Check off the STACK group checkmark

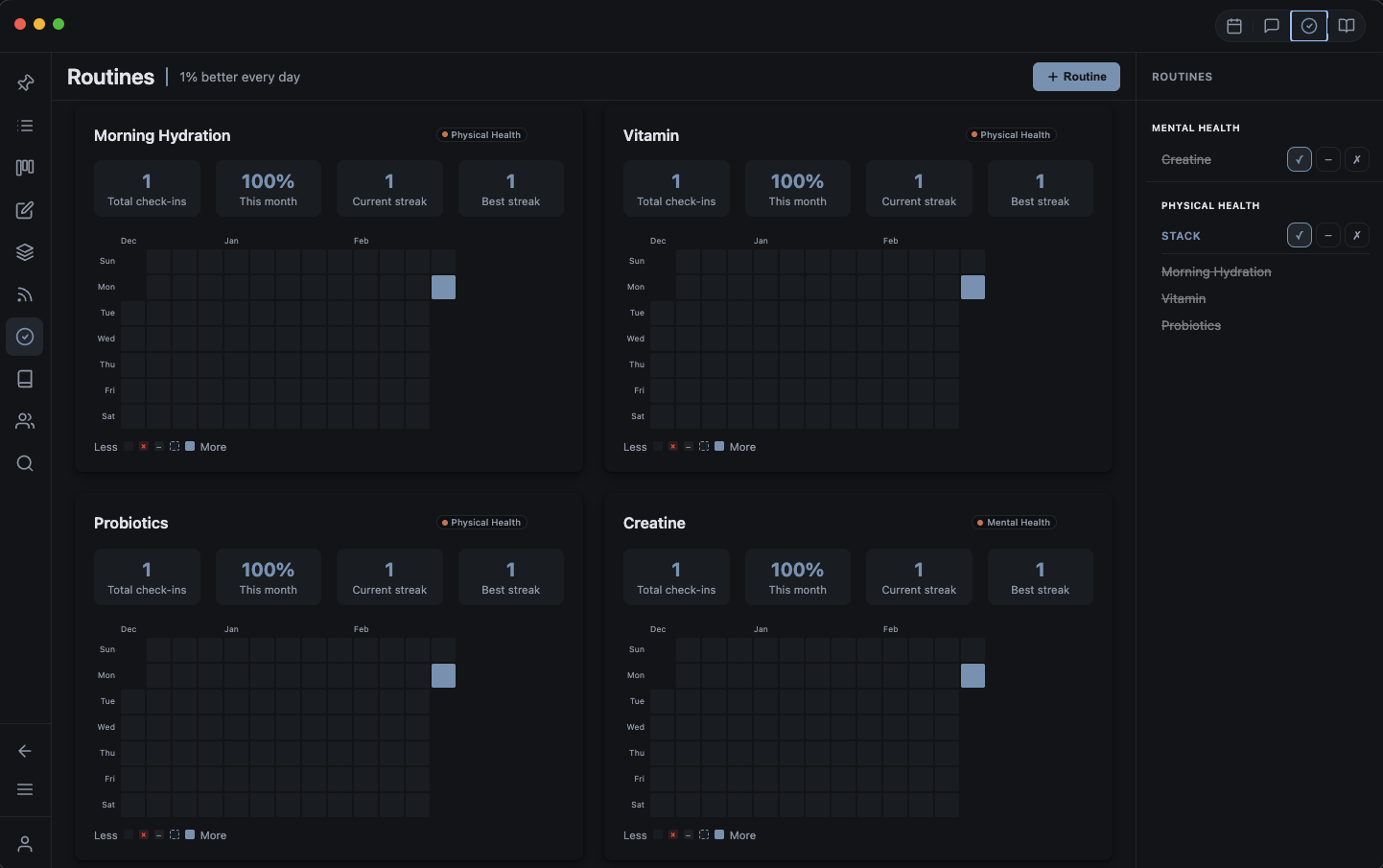tap(1299, 235)
